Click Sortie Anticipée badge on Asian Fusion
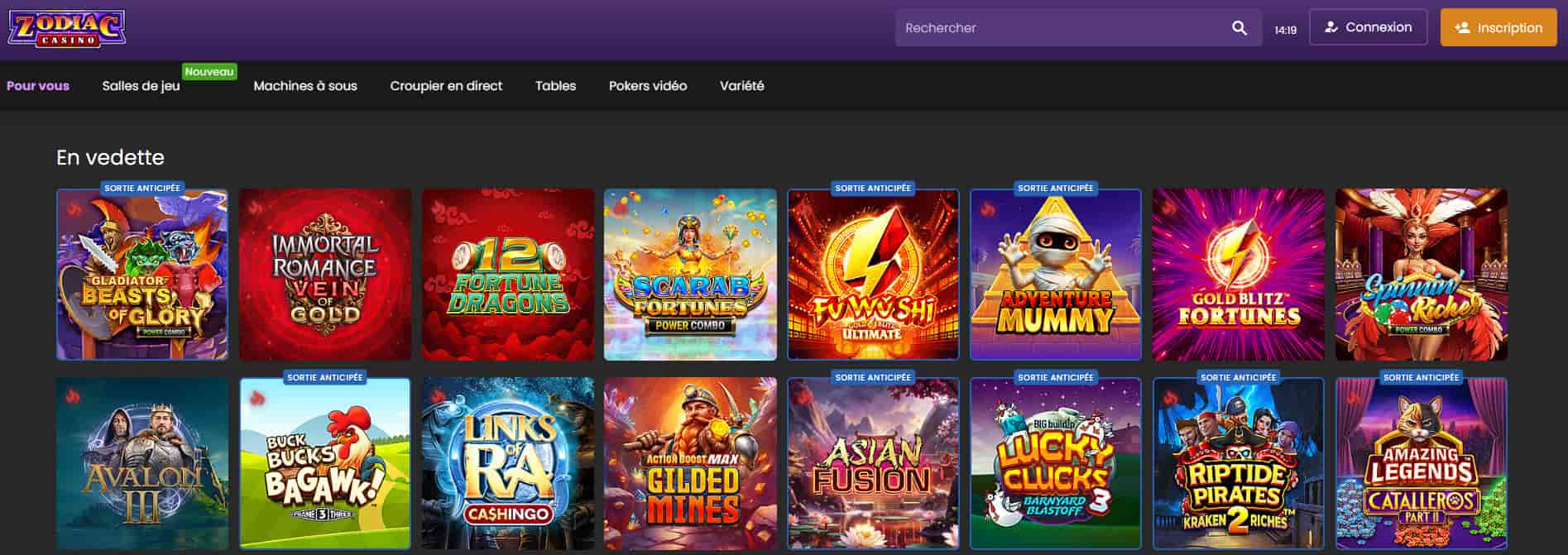 click(873, 377)
